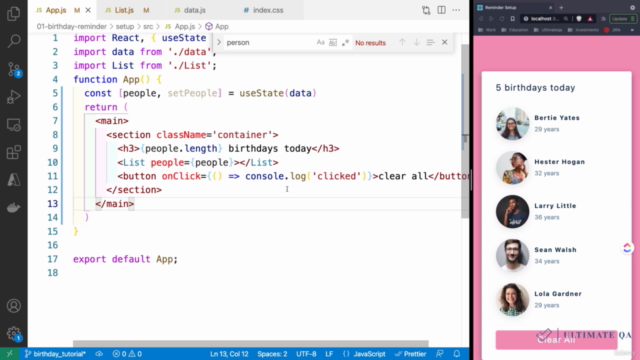Click the Prettier status bar item
The width and height of the screenshot is (640, 360).
(x=411, y=354)
